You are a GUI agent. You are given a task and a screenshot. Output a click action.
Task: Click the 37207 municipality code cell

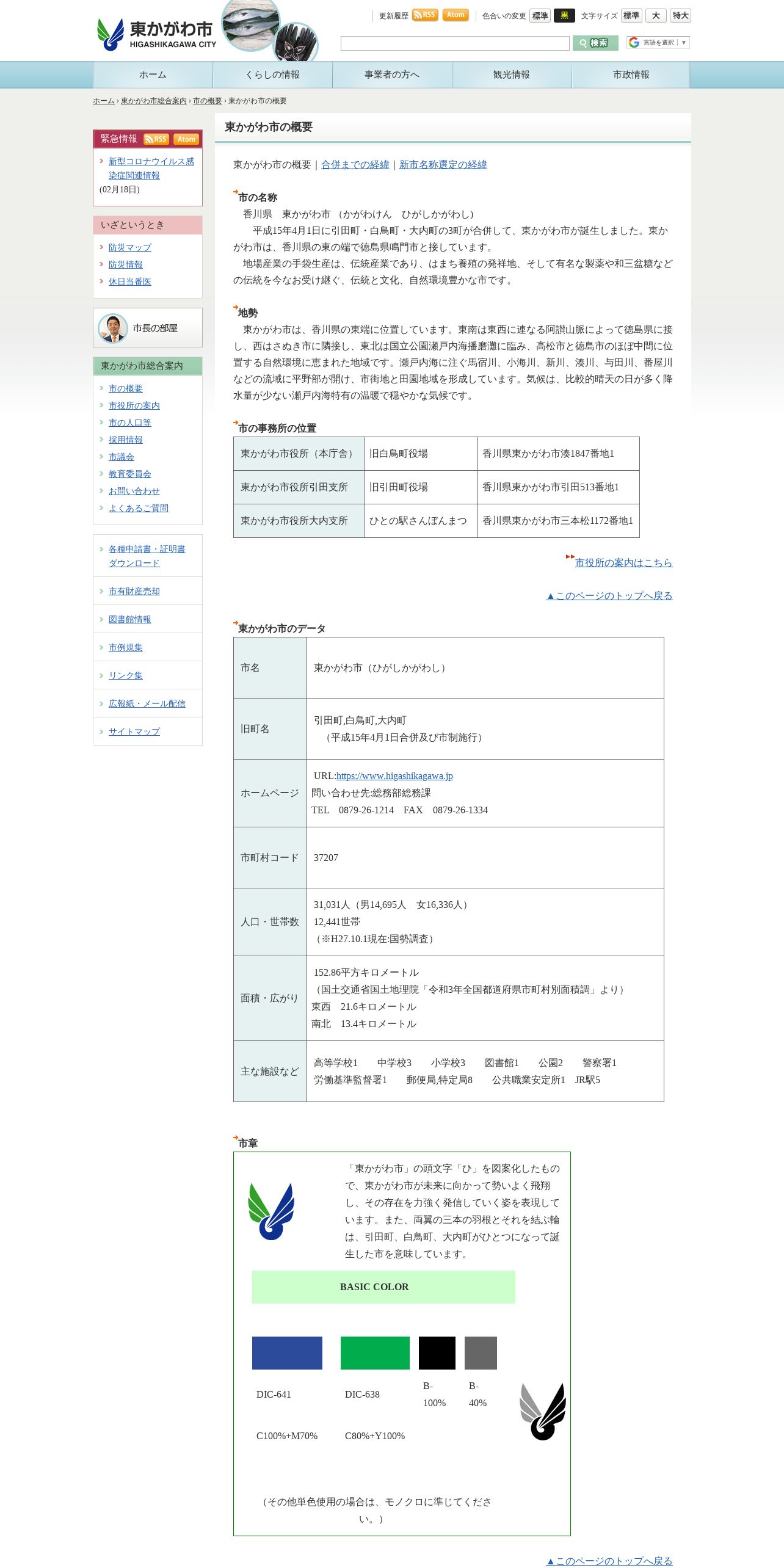tap(485, 858)
